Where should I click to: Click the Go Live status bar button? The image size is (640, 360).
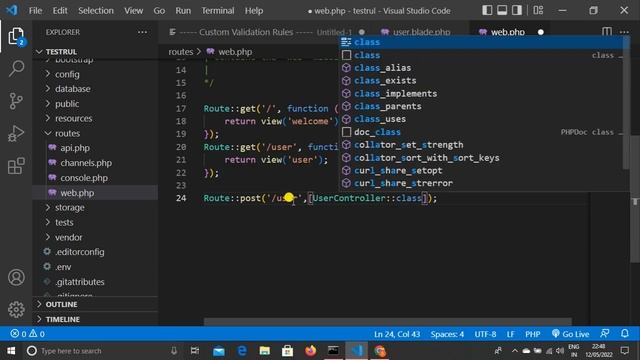point(570,334)
